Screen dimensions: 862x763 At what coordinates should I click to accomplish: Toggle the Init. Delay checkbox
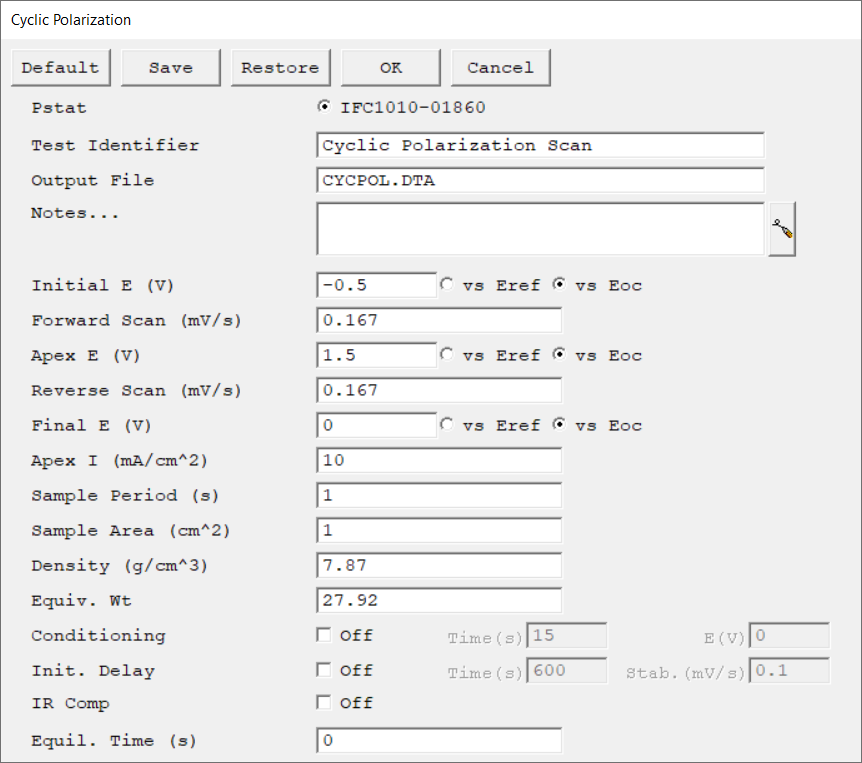pos(323,670)
